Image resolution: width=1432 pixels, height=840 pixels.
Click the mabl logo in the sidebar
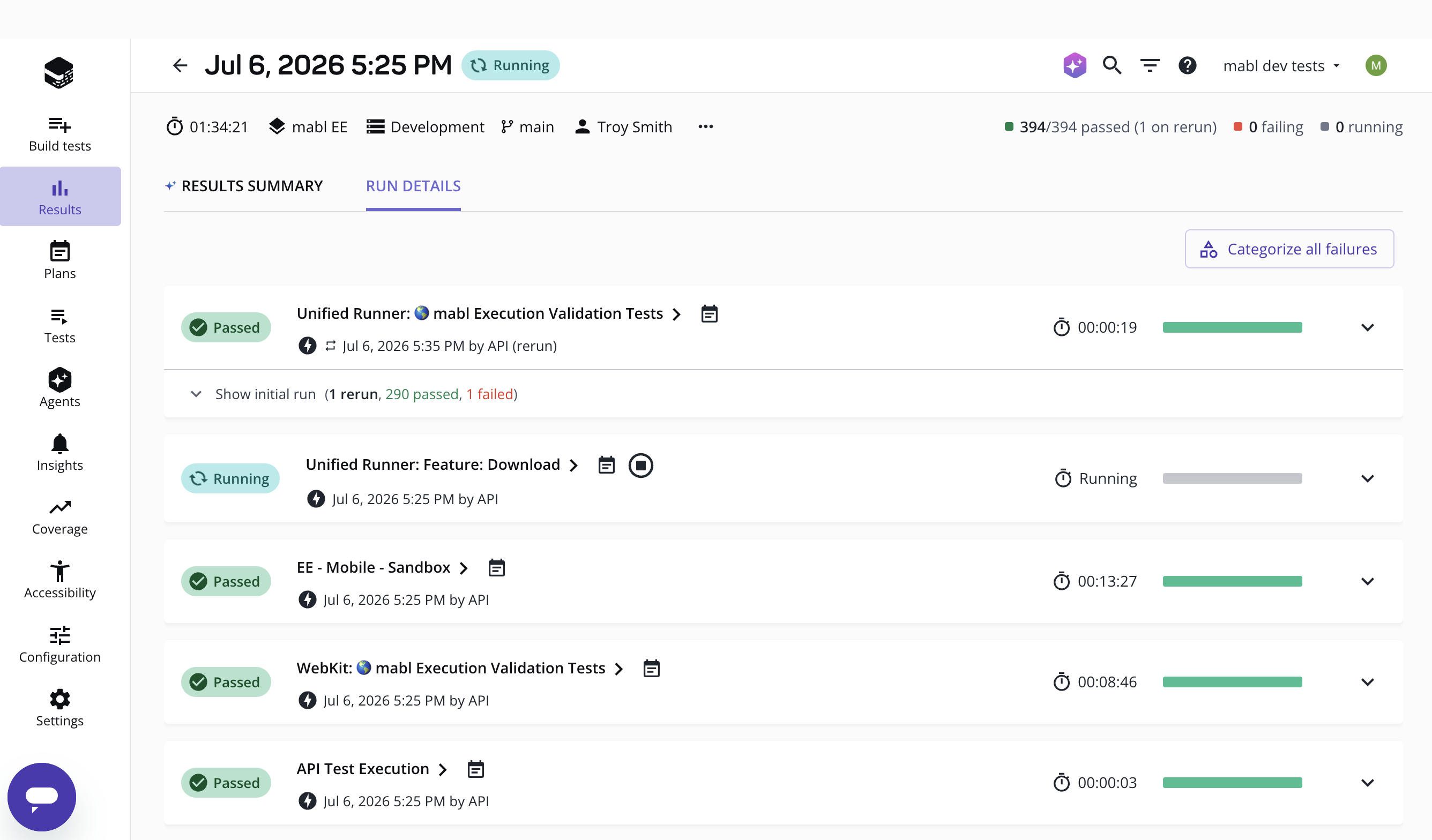(x=59, y=73)
